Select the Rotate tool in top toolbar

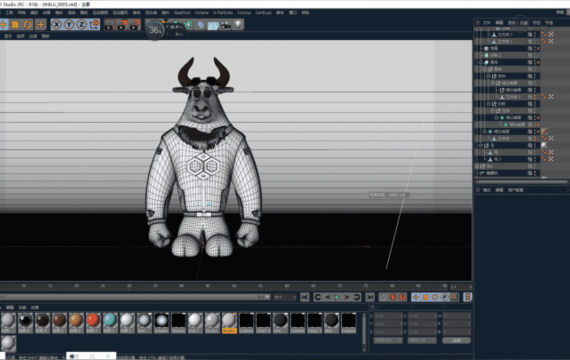pyautogui.click(x=27, y=24)
